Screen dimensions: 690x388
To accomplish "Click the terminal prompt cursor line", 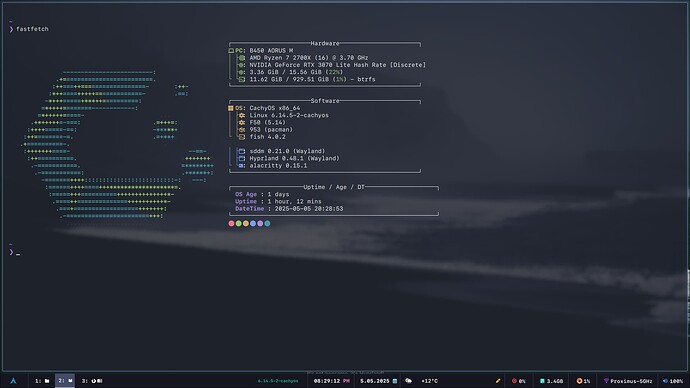I will pos(15,253).
